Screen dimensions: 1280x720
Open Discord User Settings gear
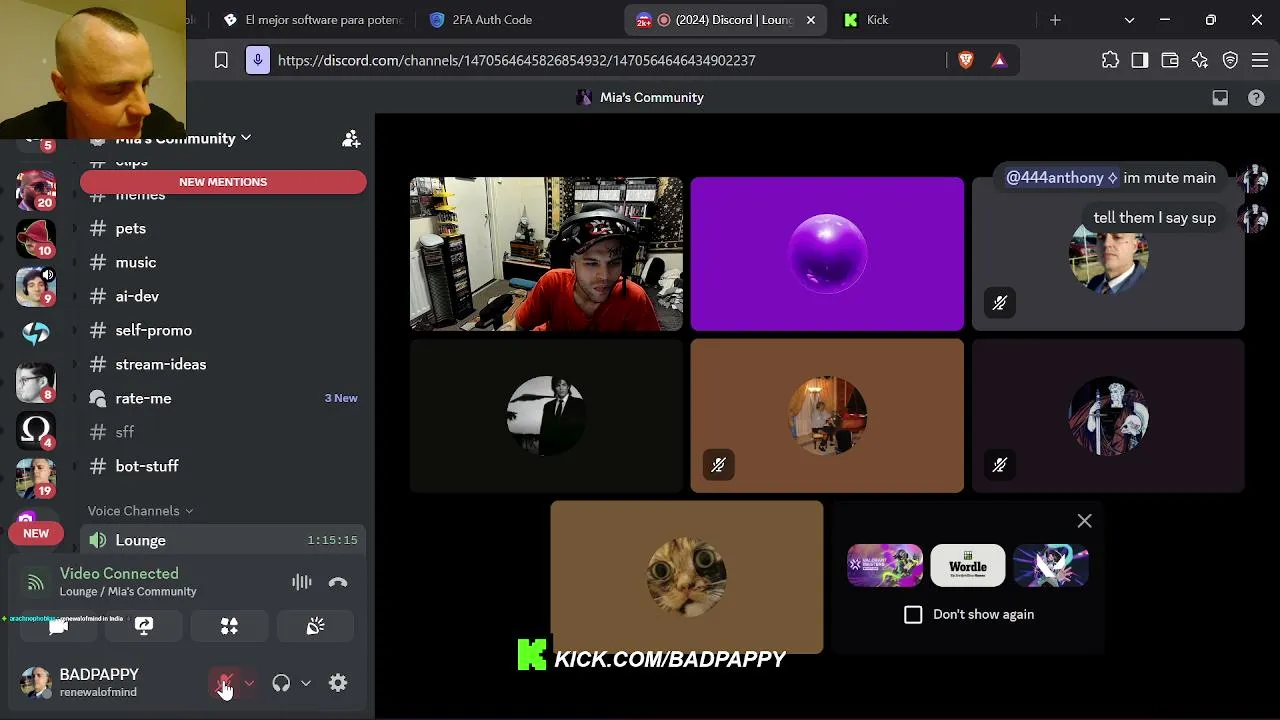pyautogui.click(x=338, y=683)
